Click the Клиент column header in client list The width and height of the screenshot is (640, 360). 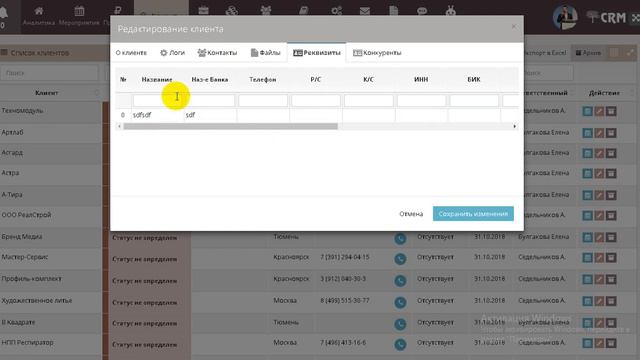click(47, 93)
